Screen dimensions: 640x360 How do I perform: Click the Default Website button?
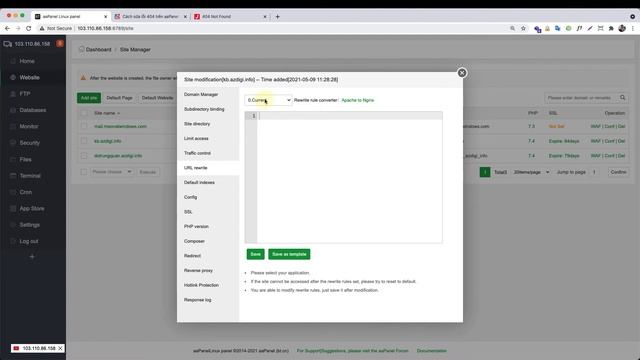tap(158, 98)
